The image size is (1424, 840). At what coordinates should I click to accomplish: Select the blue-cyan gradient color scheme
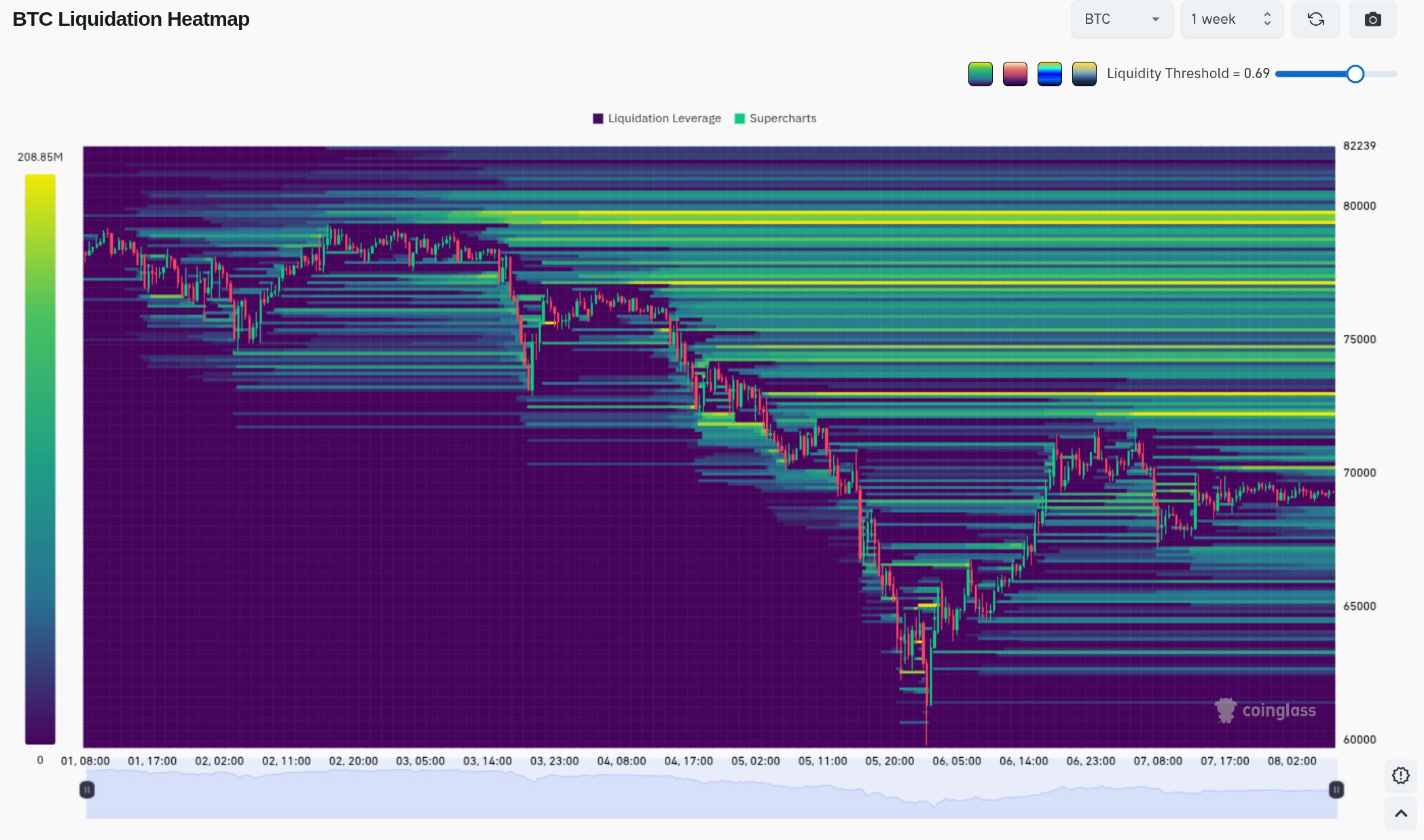pos(1049,74)
